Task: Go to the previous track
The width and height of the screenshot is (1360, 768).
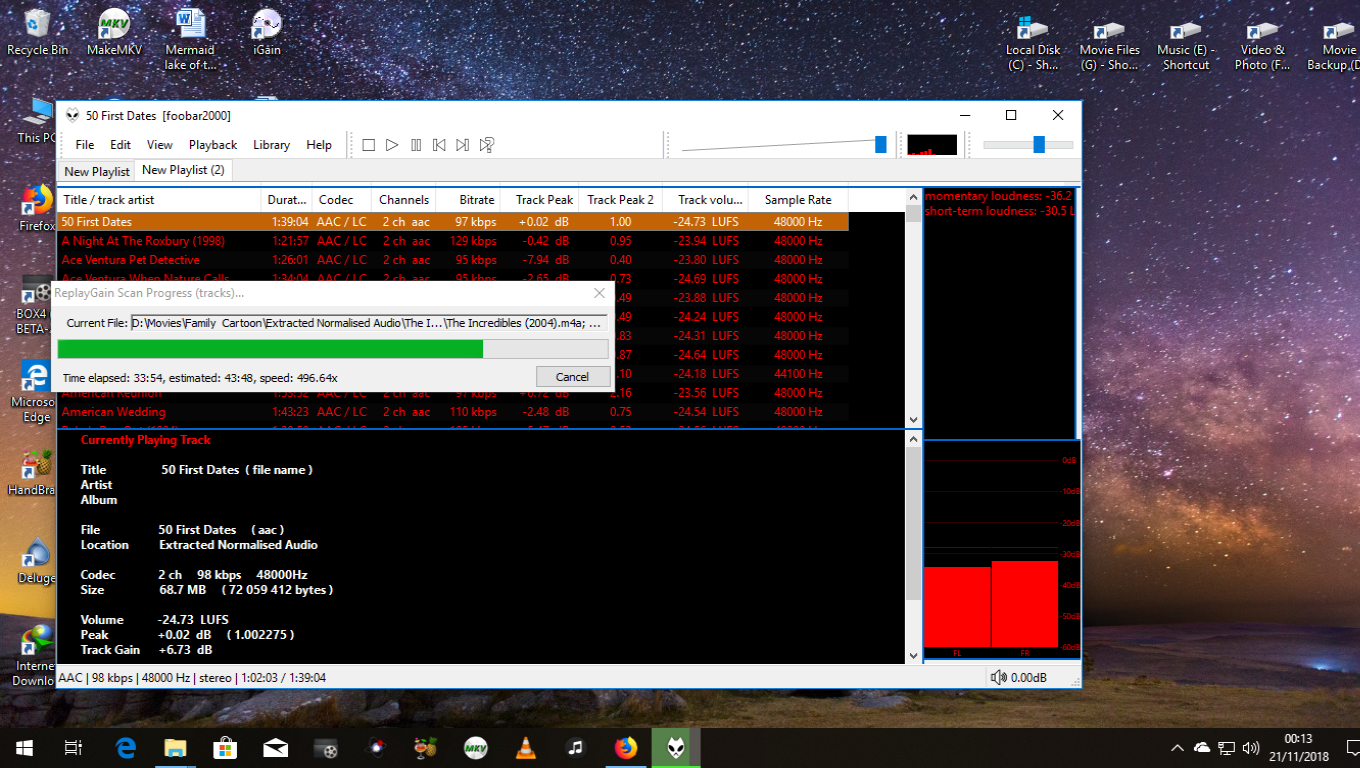Action: 439,145
